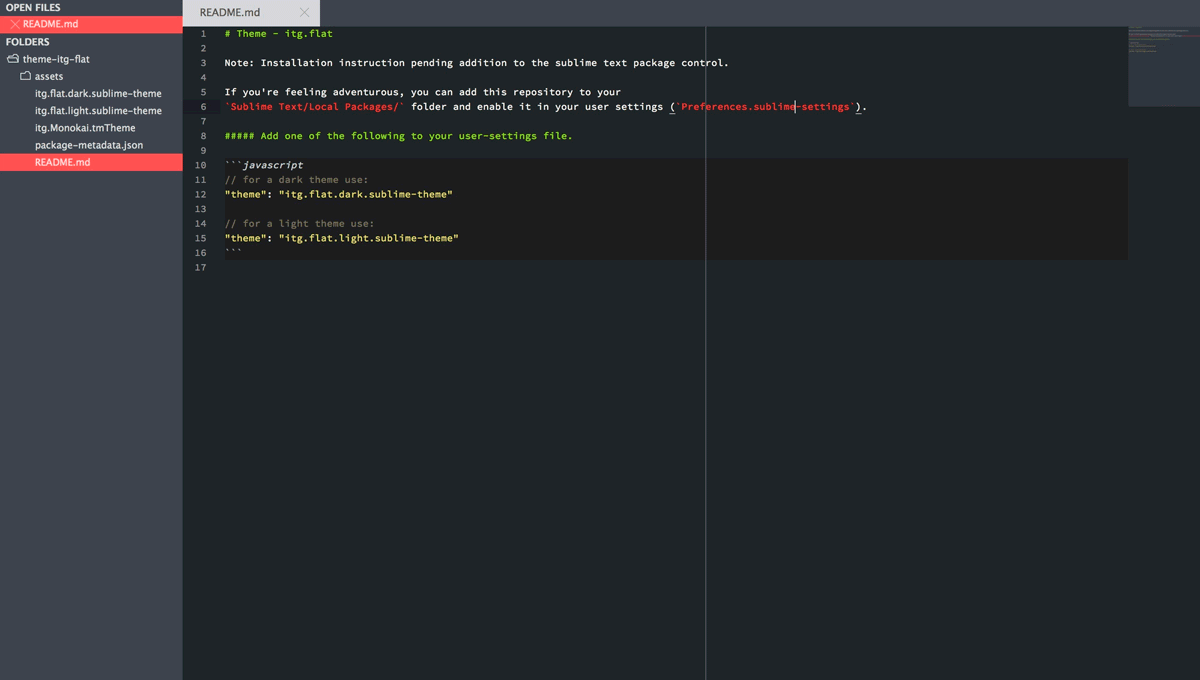Click the '```javascript' code fence line
Screen dimensions: 1200x680
[x=264, y=165]
